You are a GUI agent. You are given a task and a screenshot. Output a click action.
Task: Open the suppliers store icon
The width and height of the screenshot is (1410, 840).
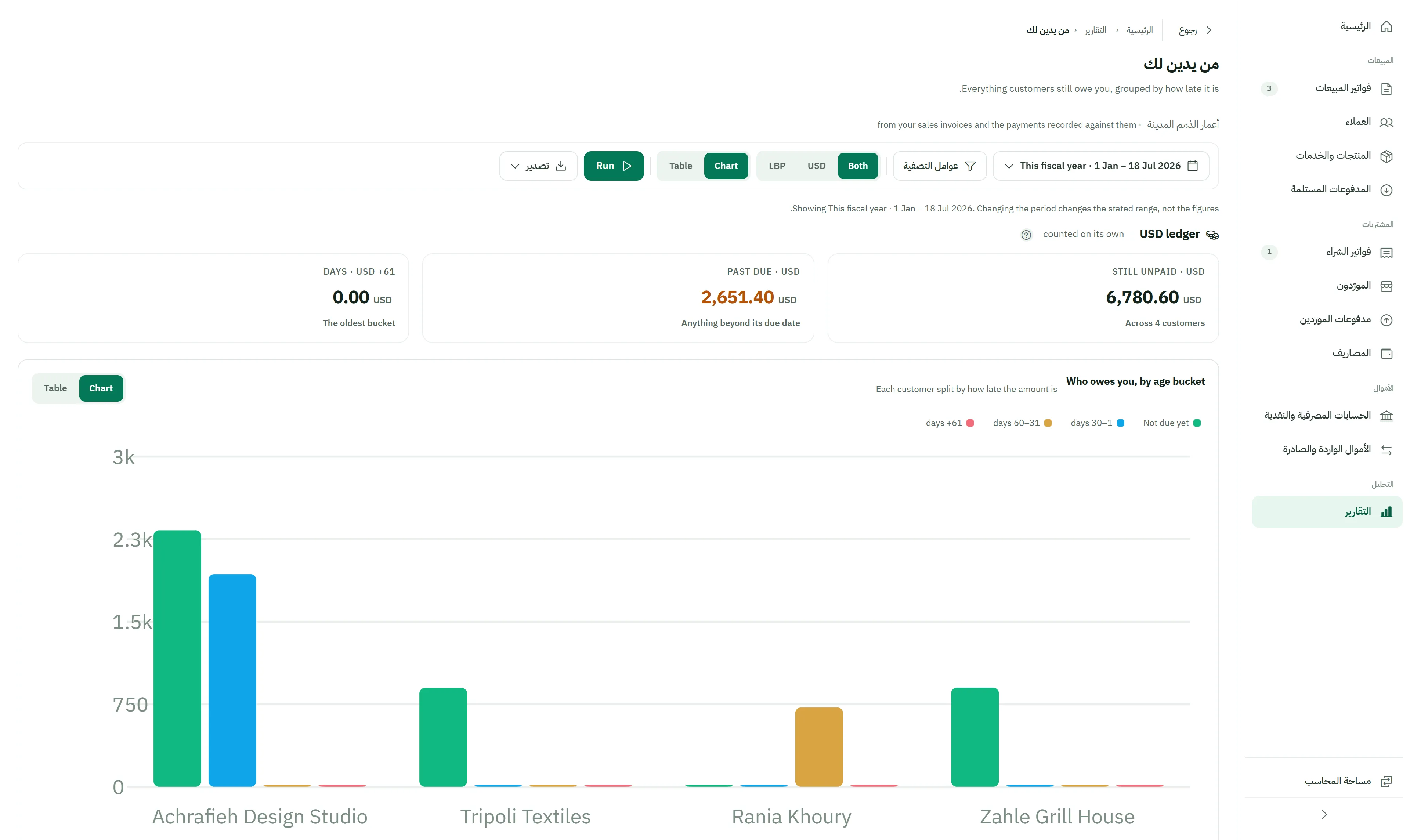point(1386,286)
